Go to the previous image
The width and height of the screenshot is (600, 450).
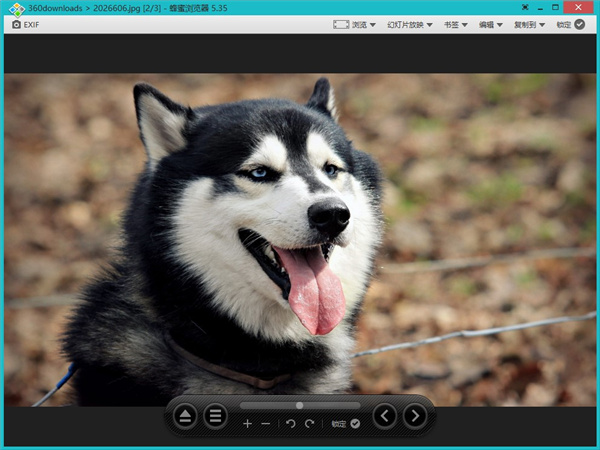[384, 416]
